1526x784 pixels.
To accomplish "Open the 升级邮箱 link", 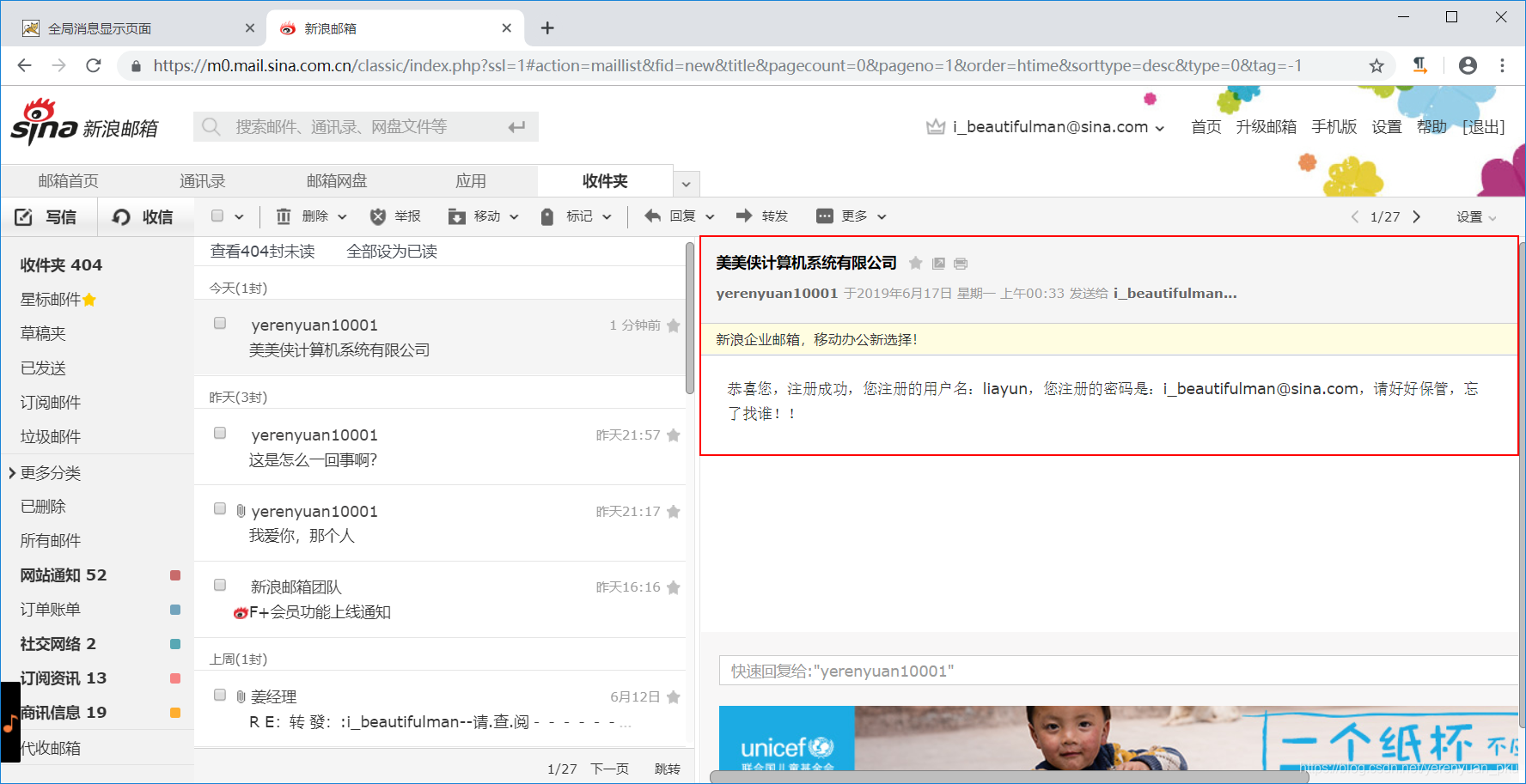I will click(1267, 127).
